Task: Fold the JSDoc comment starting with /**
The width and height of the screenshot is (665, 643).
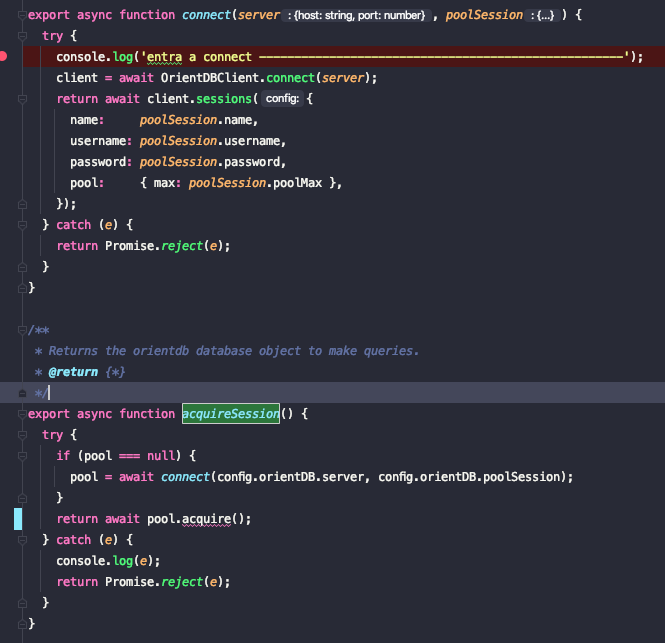Action: tap(22, 330)
